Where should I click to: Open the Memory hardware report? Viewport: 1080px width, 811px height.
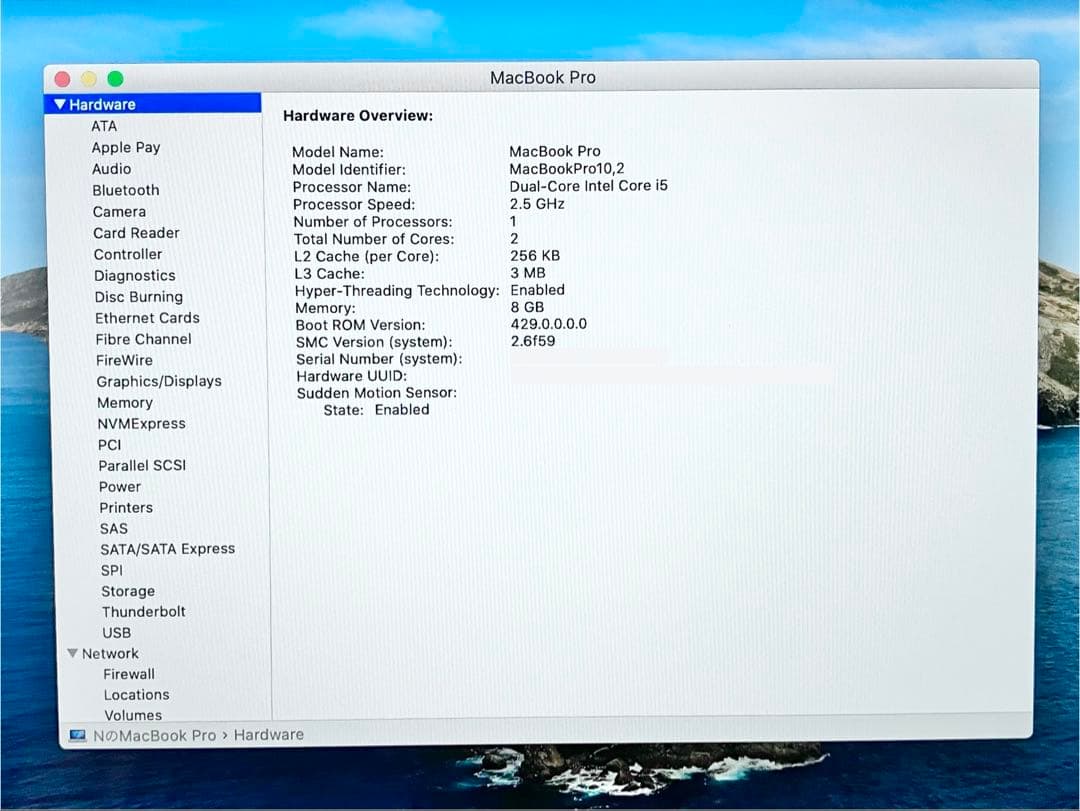click(x=124, y=402)
